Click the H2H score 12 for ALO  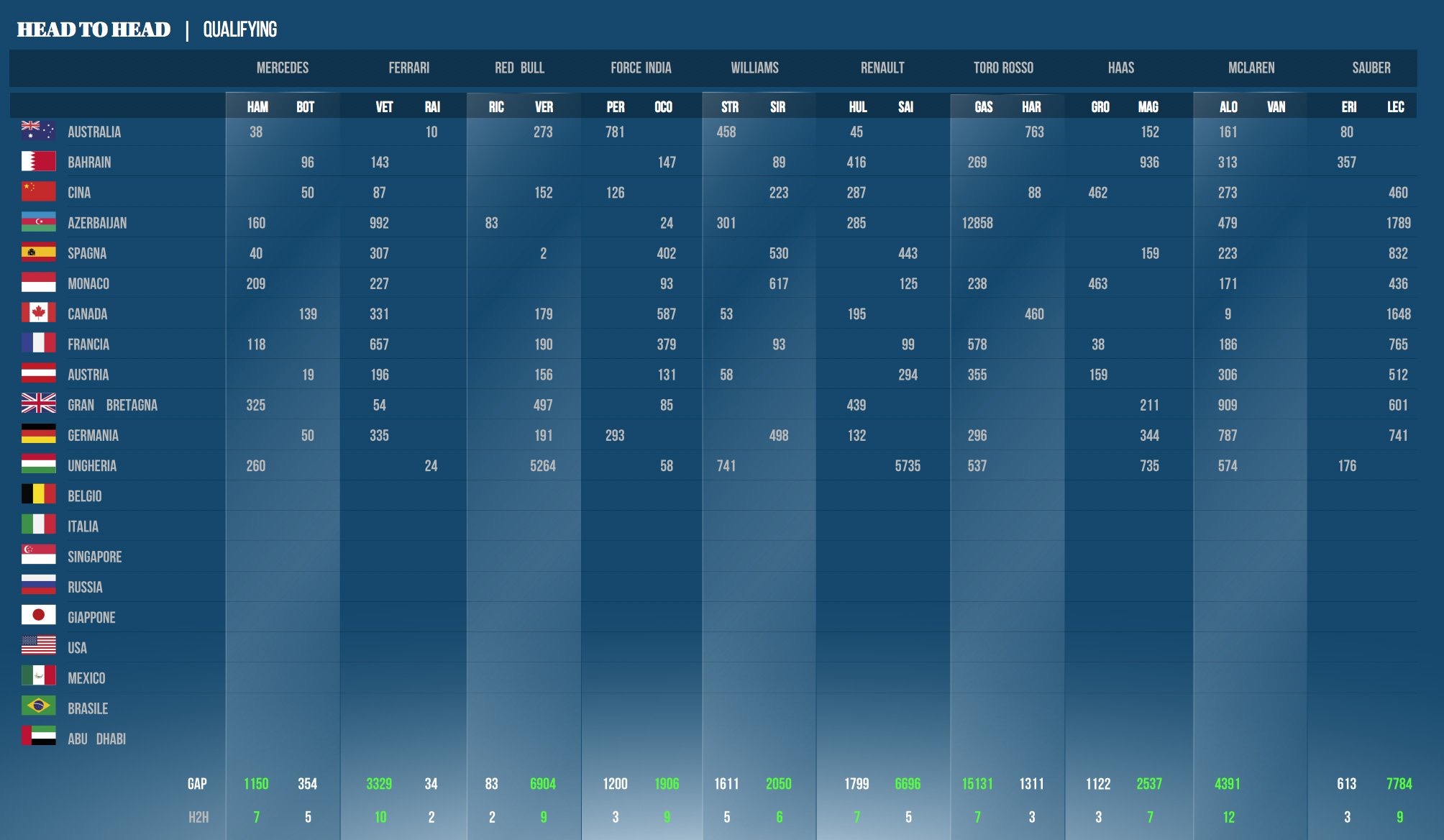point(1229,817)
